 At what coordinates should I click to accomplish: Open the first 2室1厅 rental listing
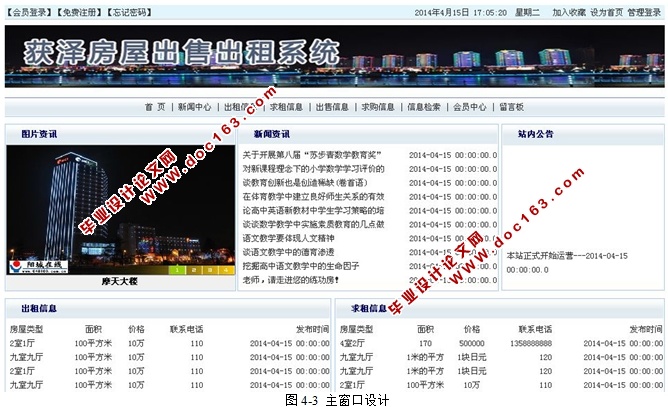22,343
